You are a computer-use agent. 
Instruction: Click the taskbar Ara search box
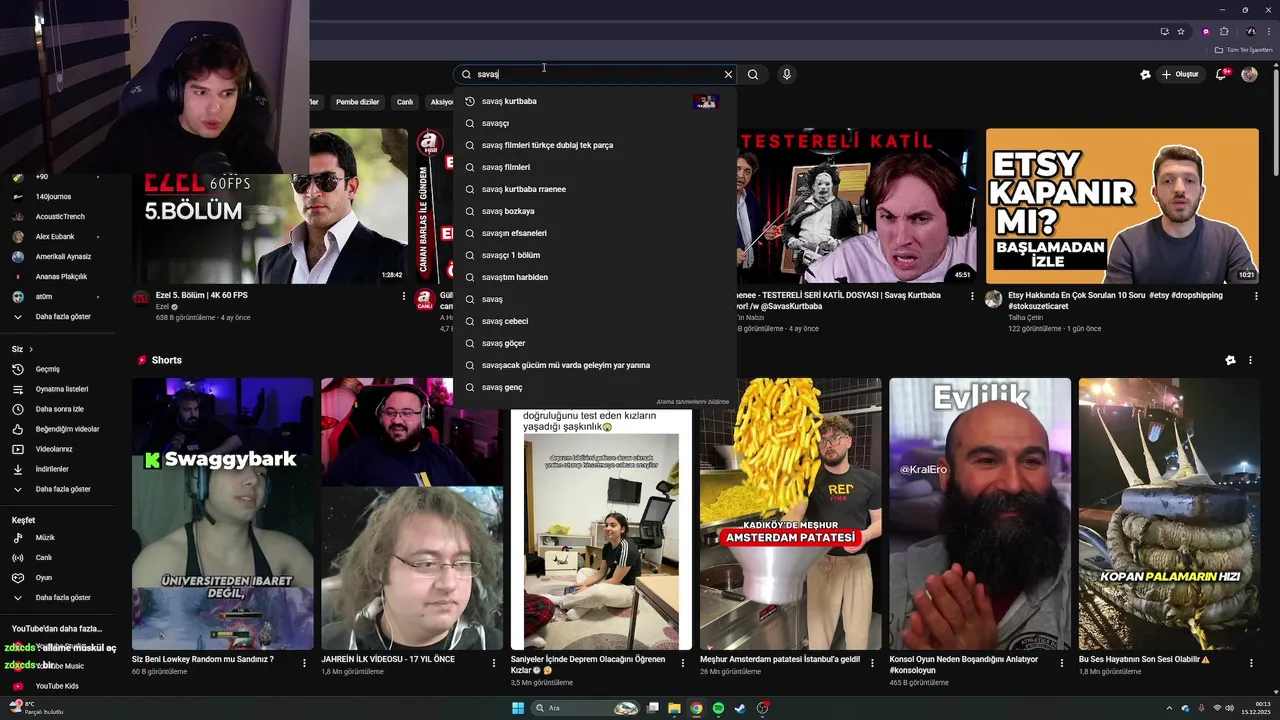[585, 708]
